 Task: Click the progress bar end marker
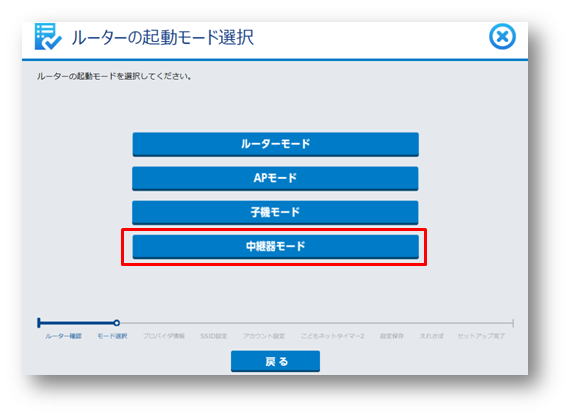[513, 323]
